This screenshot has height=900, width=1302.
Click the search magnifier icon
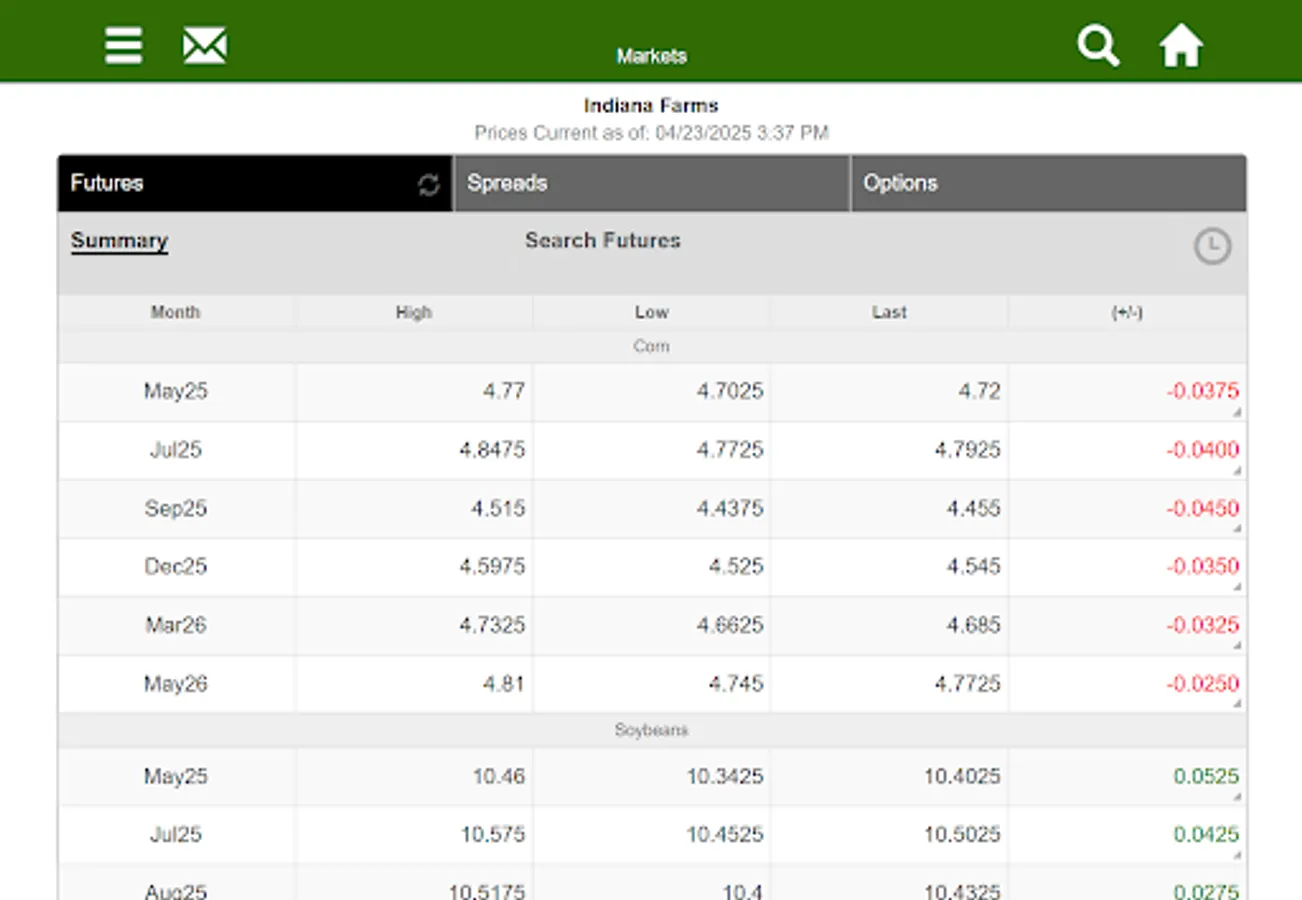coord(1097,46)
